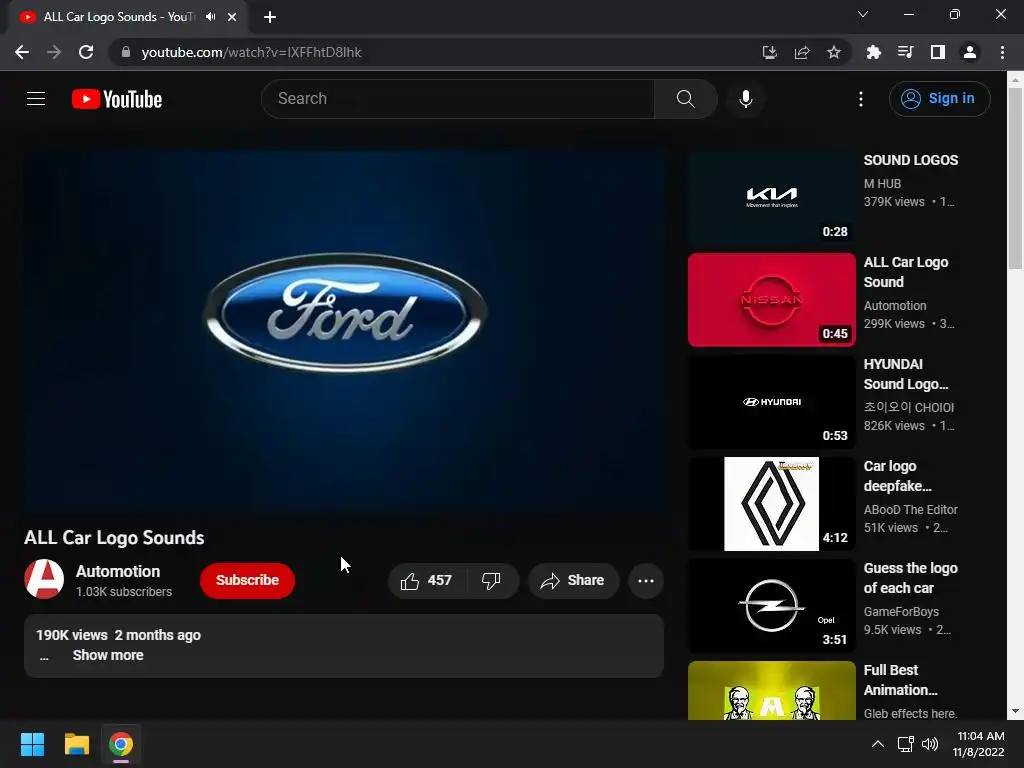Open media controls icon in toolbar

(906, 52)
